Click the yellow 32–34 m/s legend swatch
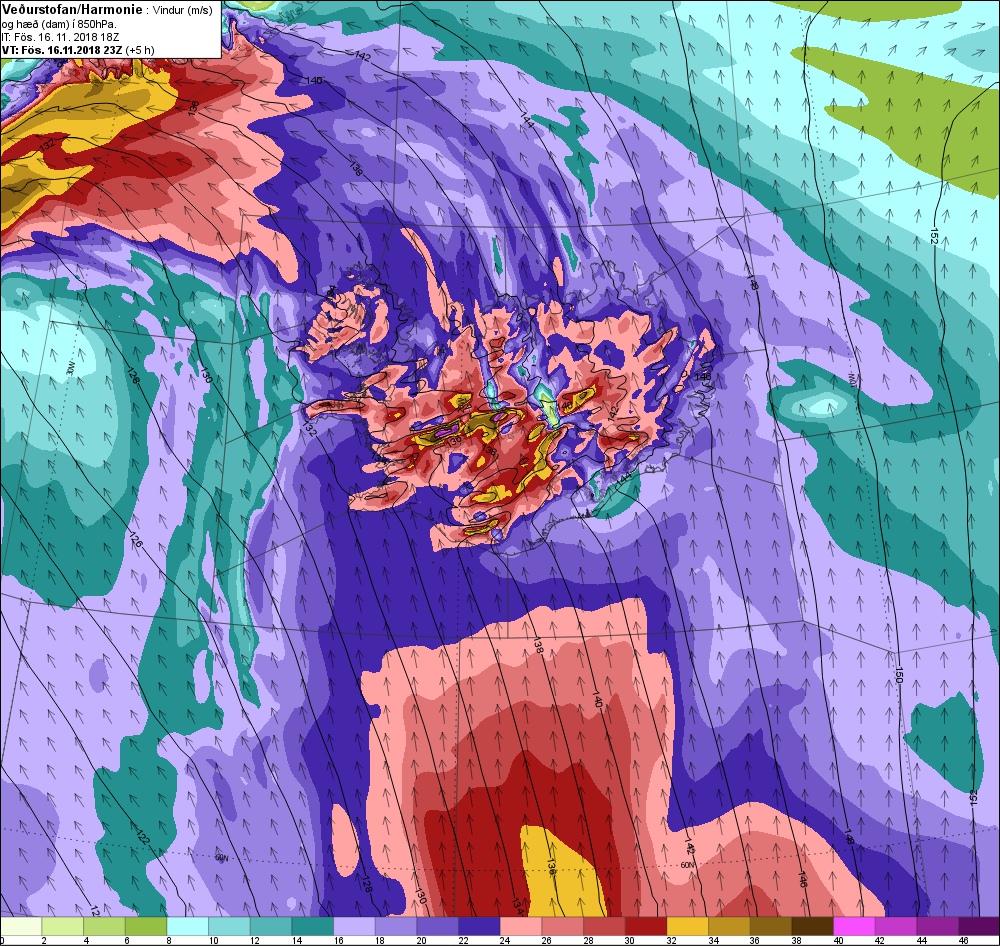Screen dimensions: 1000x946 coord(688,926)
